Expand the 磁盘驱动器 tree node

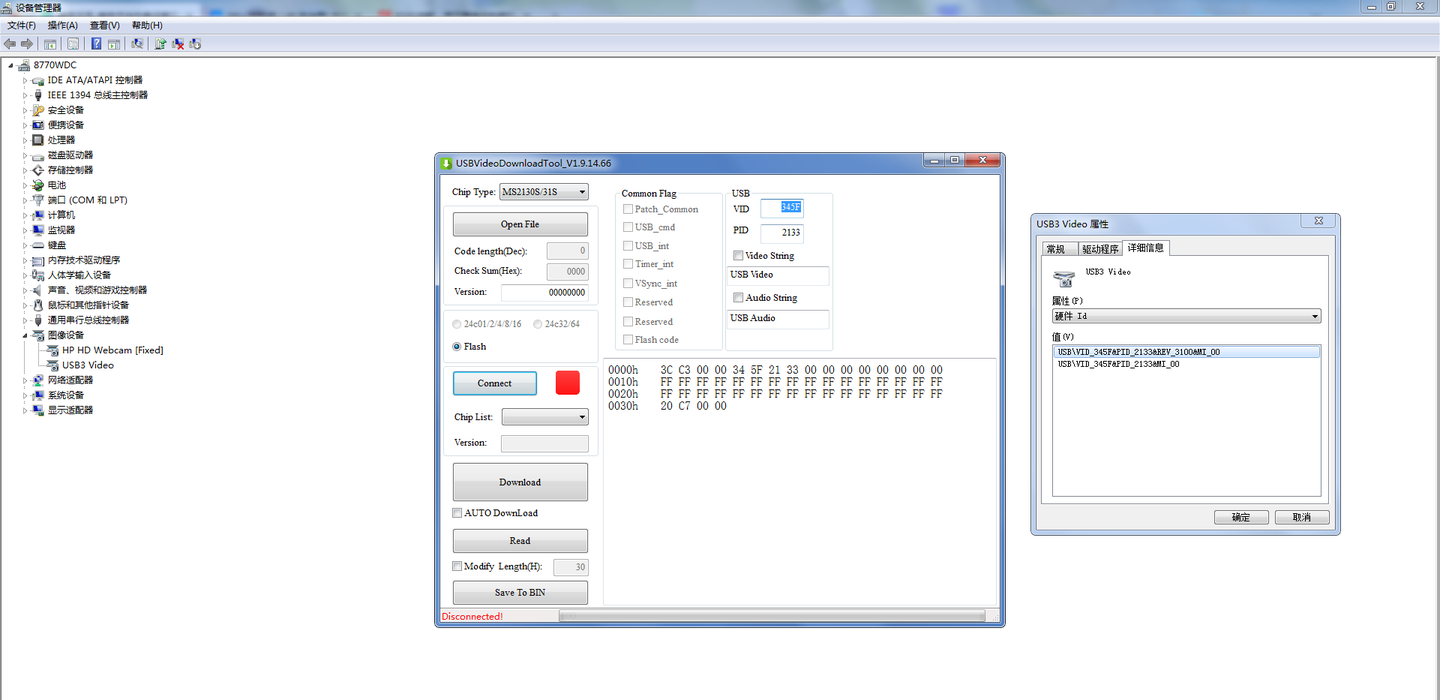click(x=25, y=155)
